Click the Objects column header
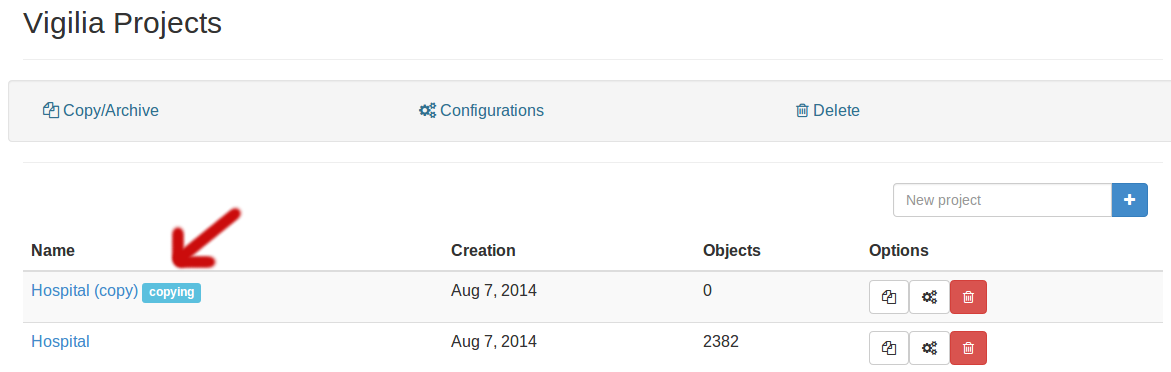Viewport: 1171px width, 372px height. point(732,250)
